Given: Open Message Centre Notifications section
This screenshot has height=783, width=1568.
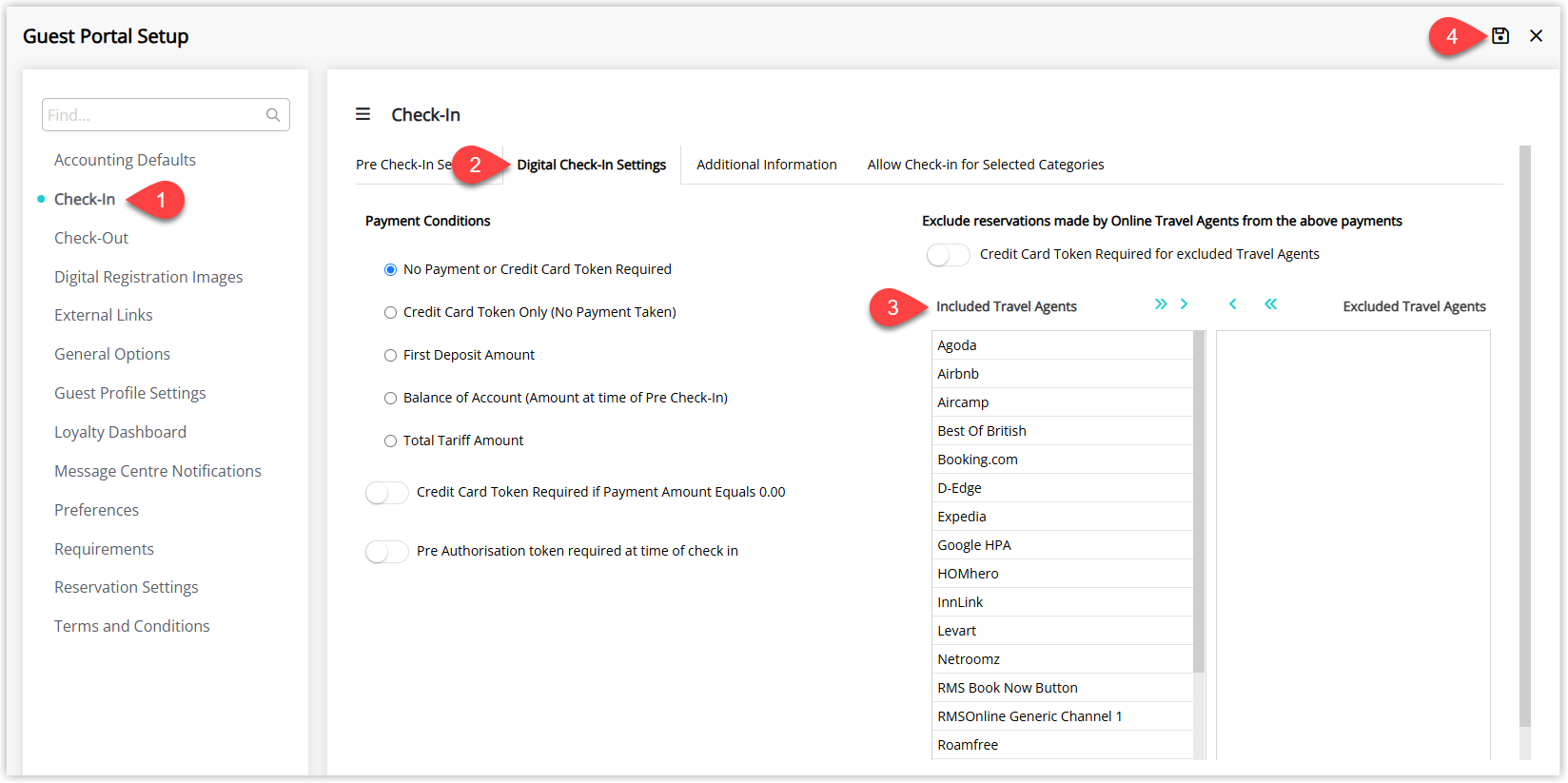Looking at the screenshot, I should pos(158,471).
